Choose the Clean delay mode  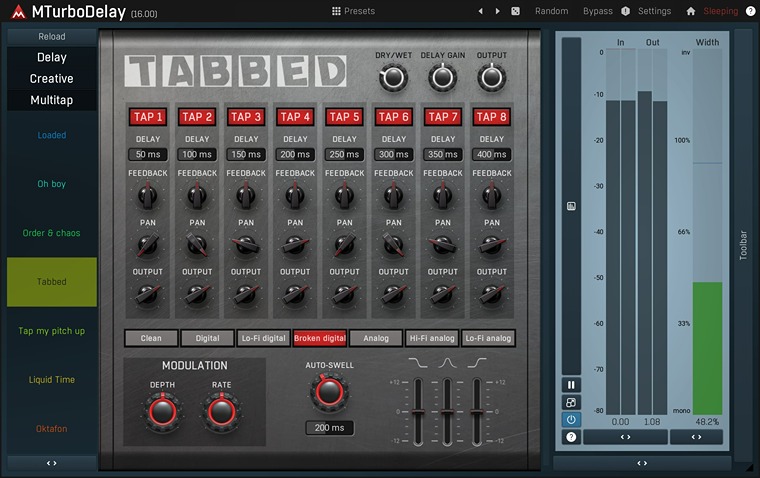pos(151,338)
